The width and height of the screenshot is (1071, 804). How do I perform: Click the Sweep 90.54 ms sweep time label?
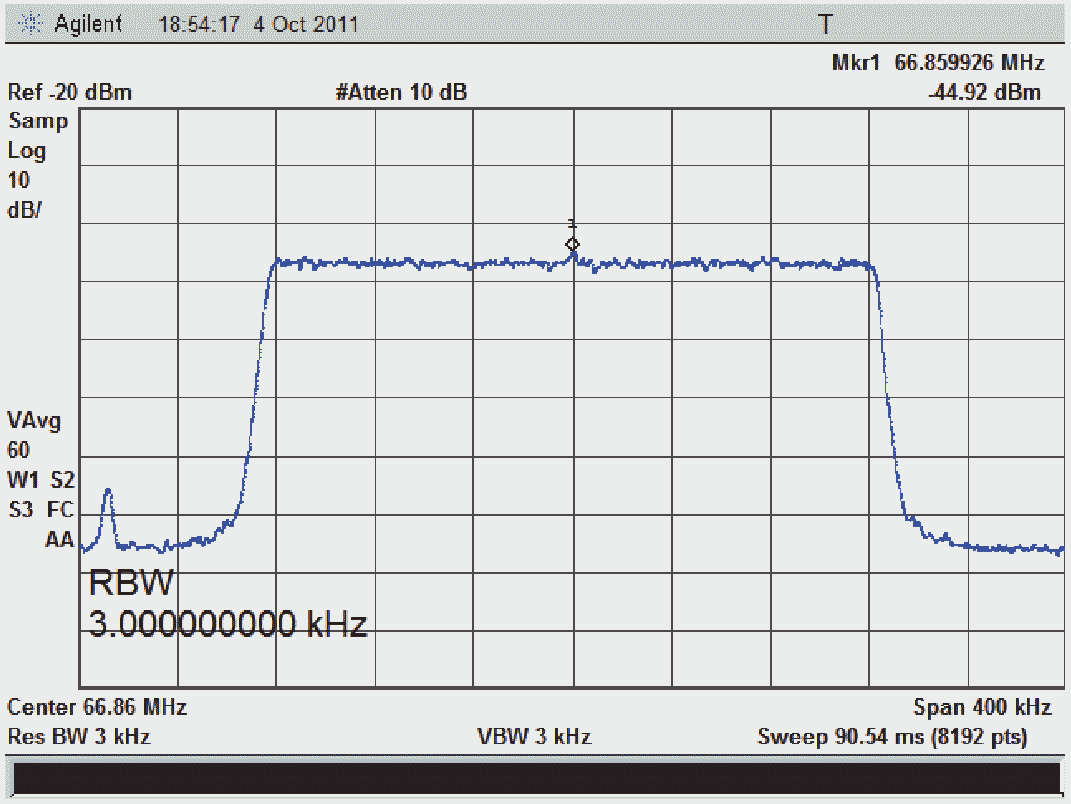point(892,737)
